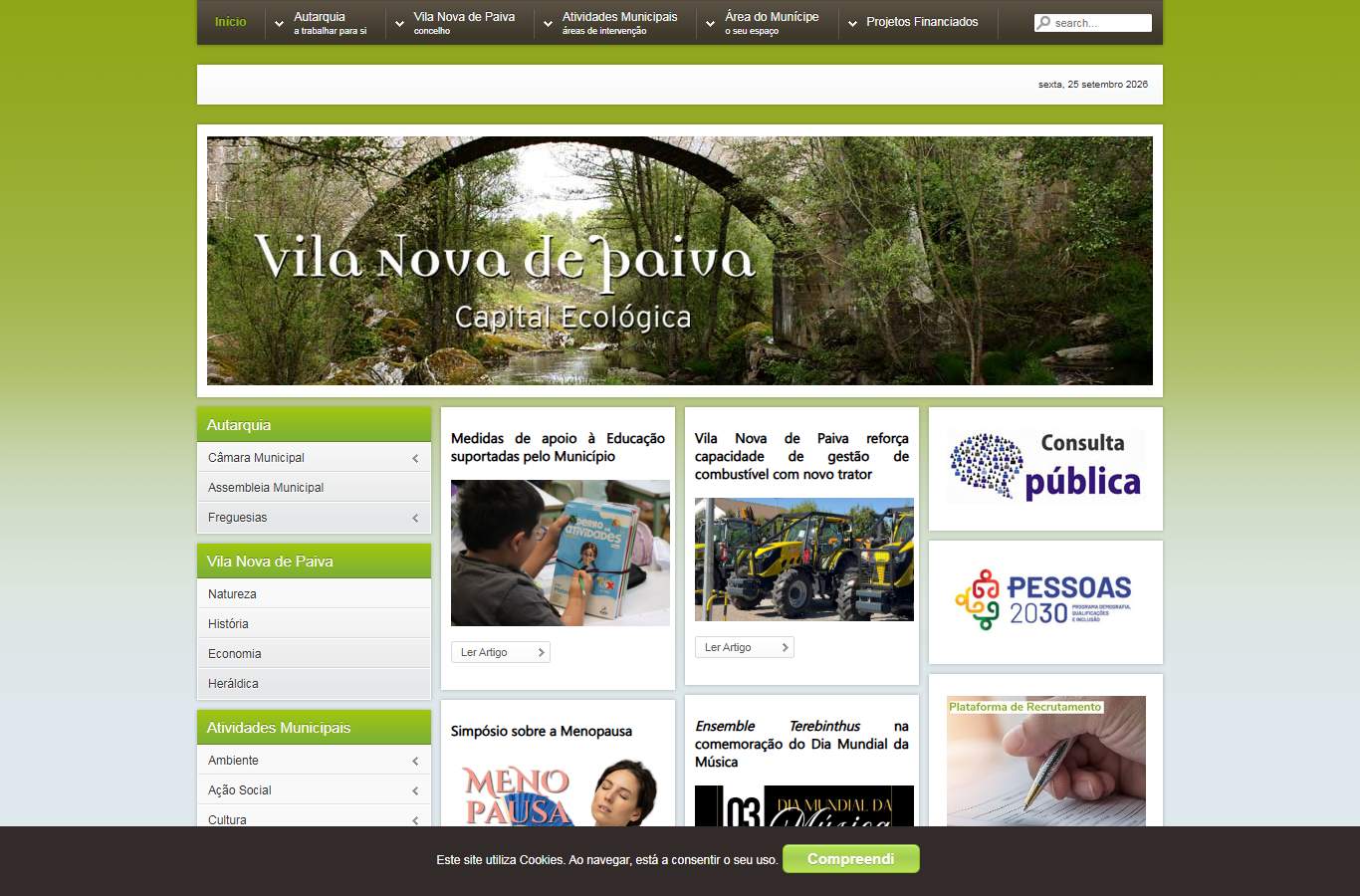
Task: Go to the Início menu item
Action: [x=230, y=22]
